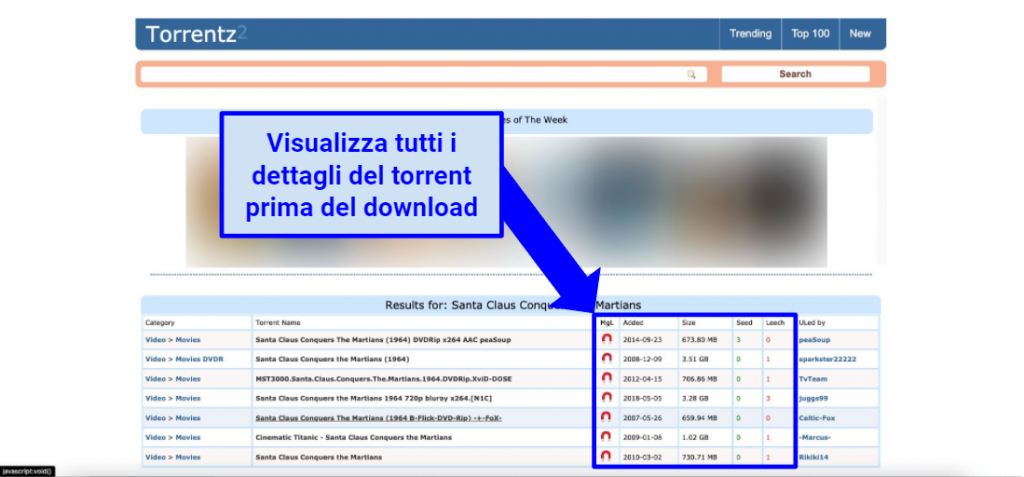Open 'Santa Claus Conquers the Martians (1964)' torrent
1024x477 pixels.
tap(332, 359)
